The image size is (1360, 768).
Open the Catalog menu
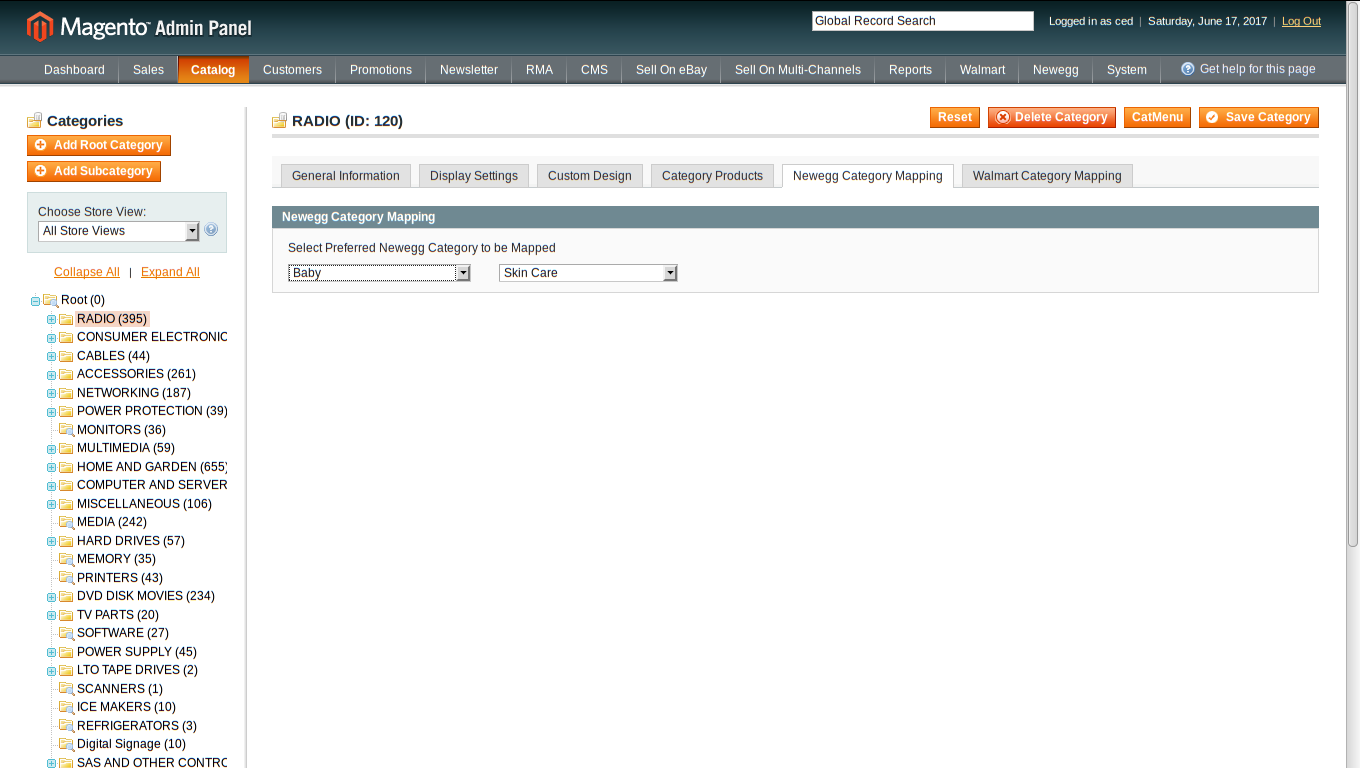tap(213, 70)
